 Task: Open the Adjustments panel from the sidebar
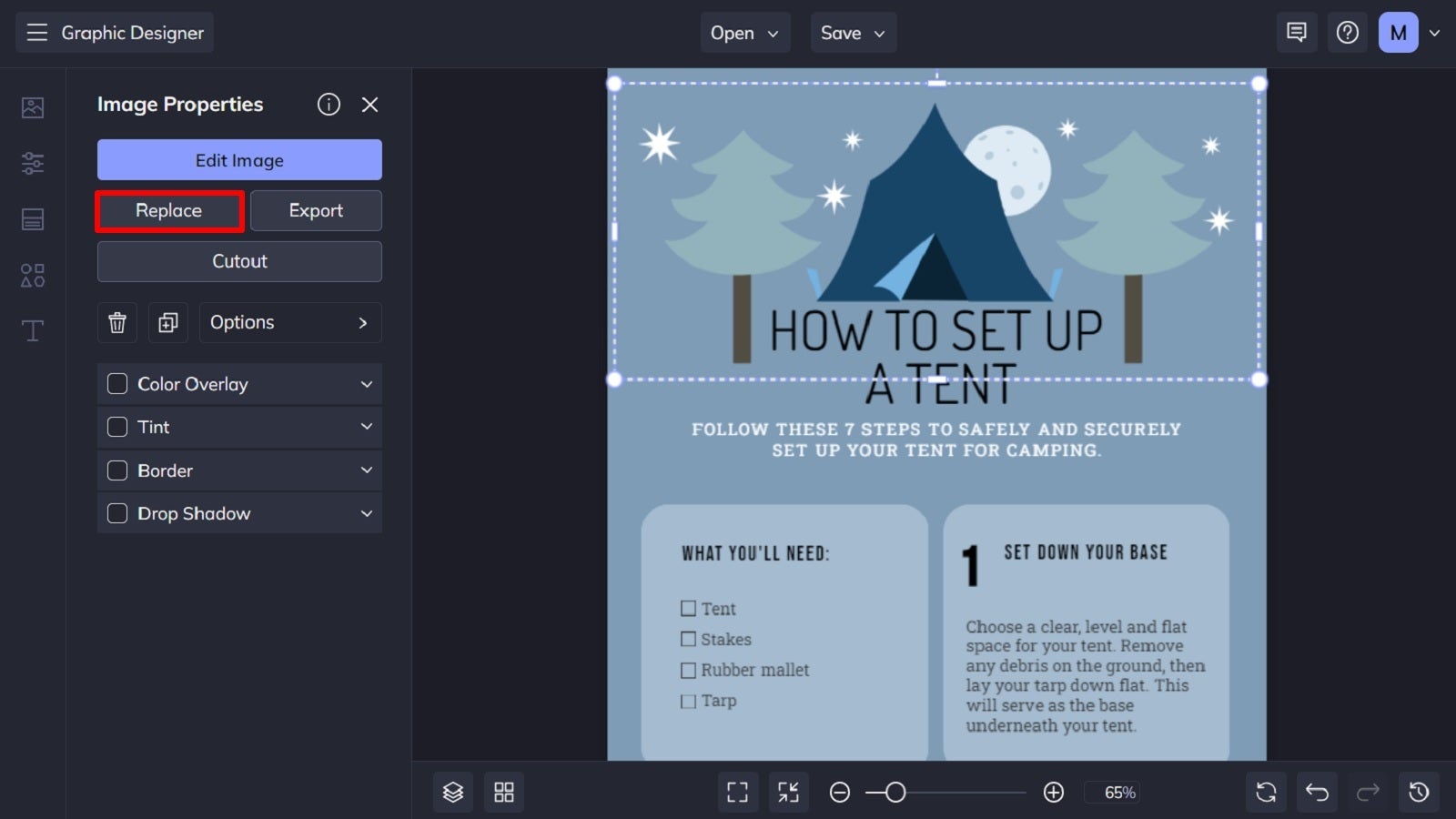(32, 163)
